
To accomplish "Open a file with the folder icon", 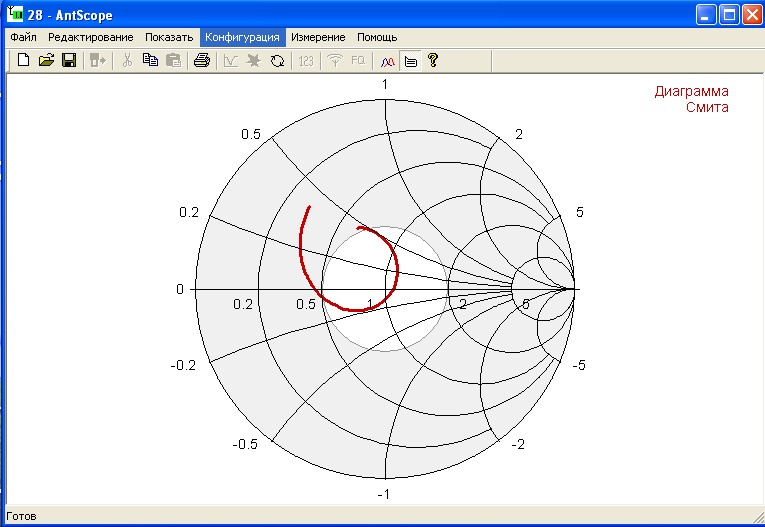I will 46,61.
